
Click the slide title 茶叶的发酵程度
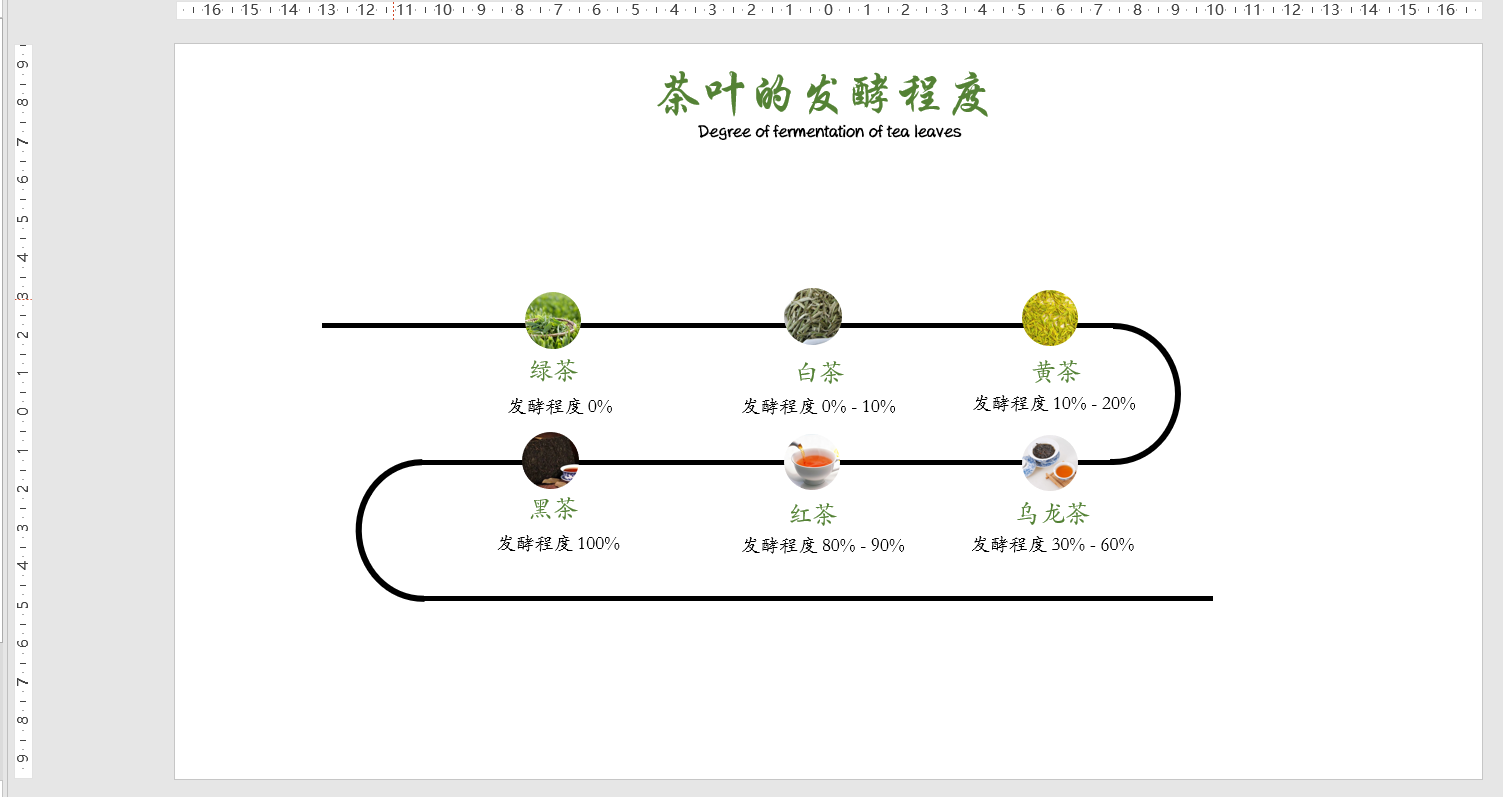tap(826, 92)
